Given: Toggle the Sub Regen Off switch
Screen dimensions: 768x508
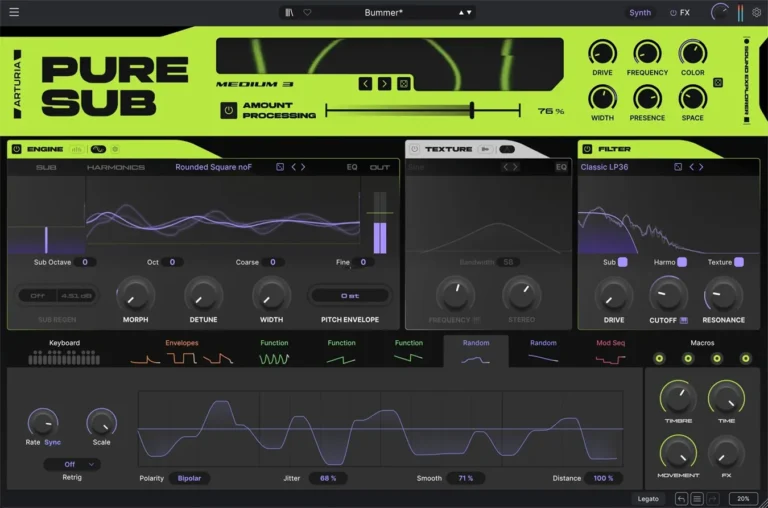Looking at the screenshot, I should [x=38, y=296].
